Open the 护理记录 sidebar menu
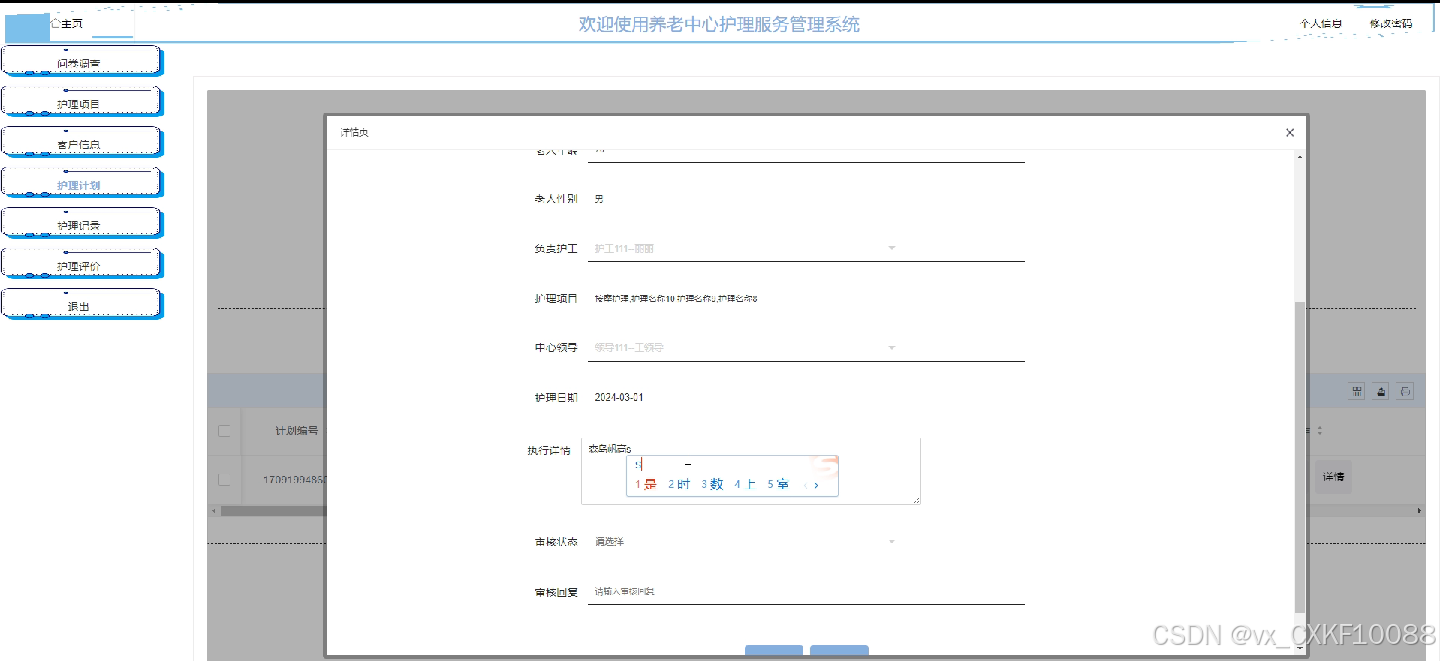 (80, 222)
